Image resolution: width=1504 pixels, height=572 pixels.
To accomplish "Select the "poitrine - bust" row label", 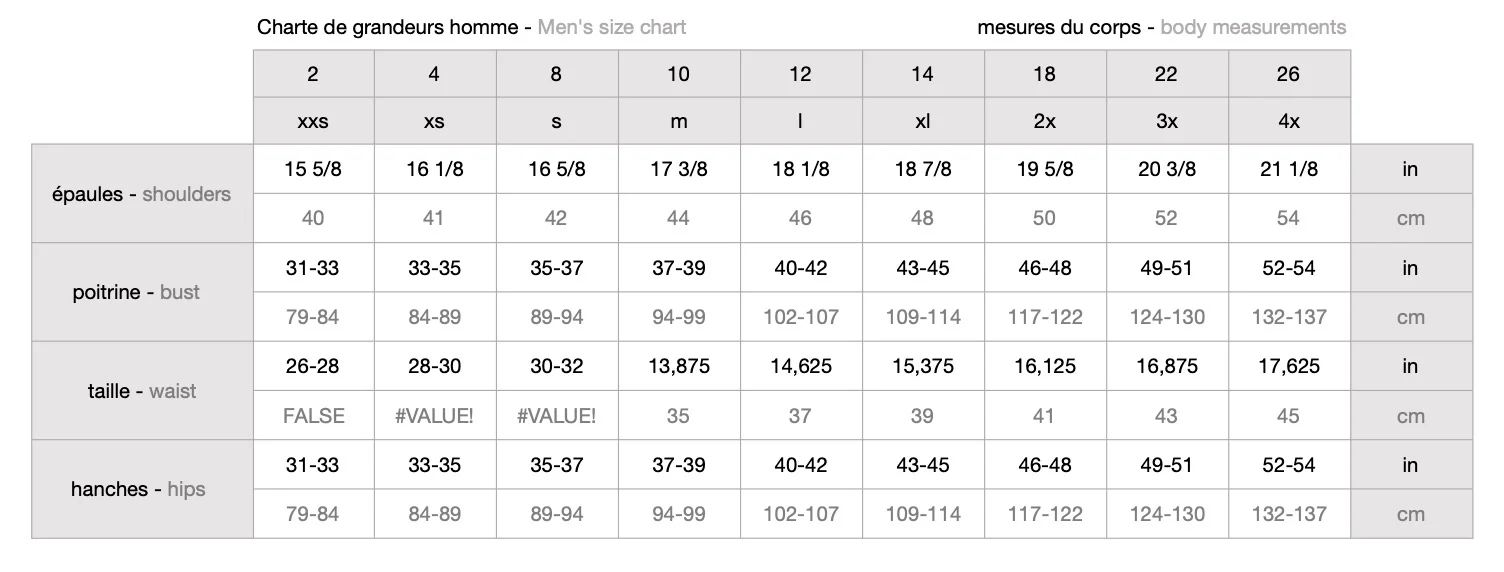I will [136, 292].
